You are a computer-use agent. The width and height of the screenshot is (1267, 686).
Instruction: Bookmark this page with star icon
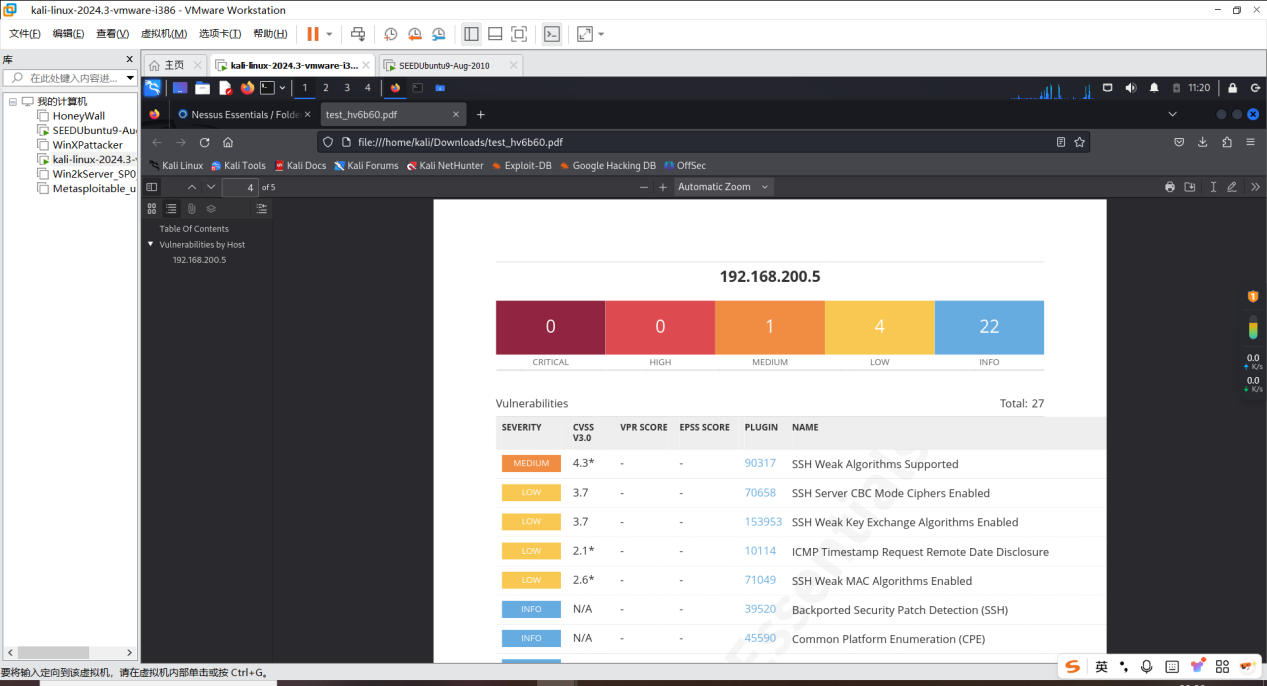click(1079, 142)
